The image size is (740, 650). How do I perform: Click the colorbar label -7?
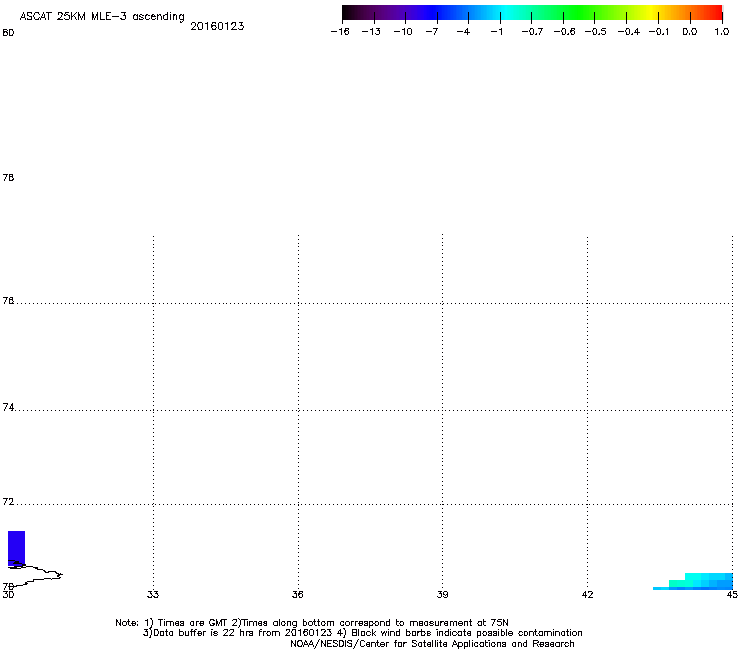pyautogui.click(x=432, y=32)
